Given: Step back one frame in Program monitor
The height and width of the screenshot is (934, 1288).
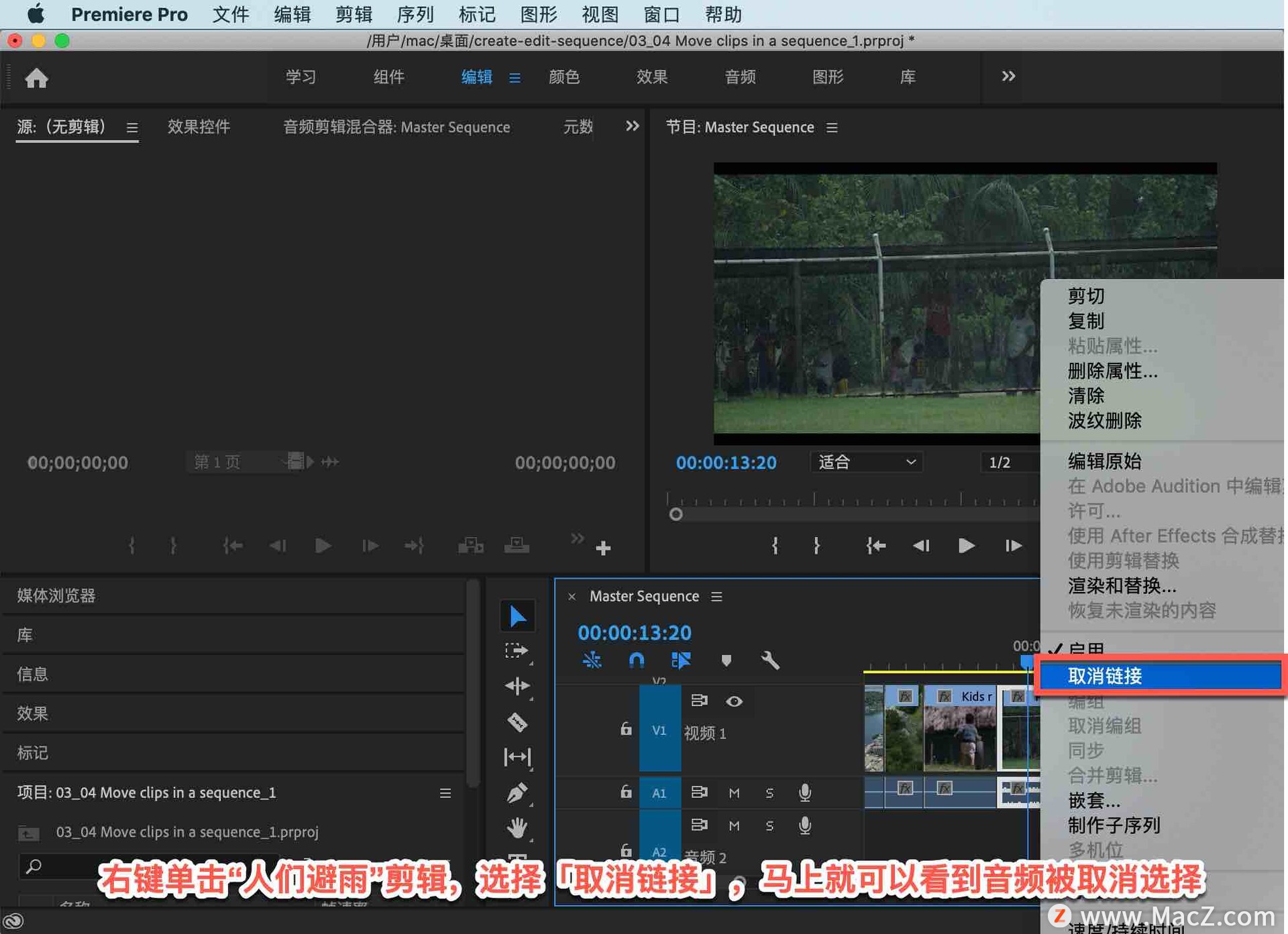Looking at the screenshot, I should (922, 546).
